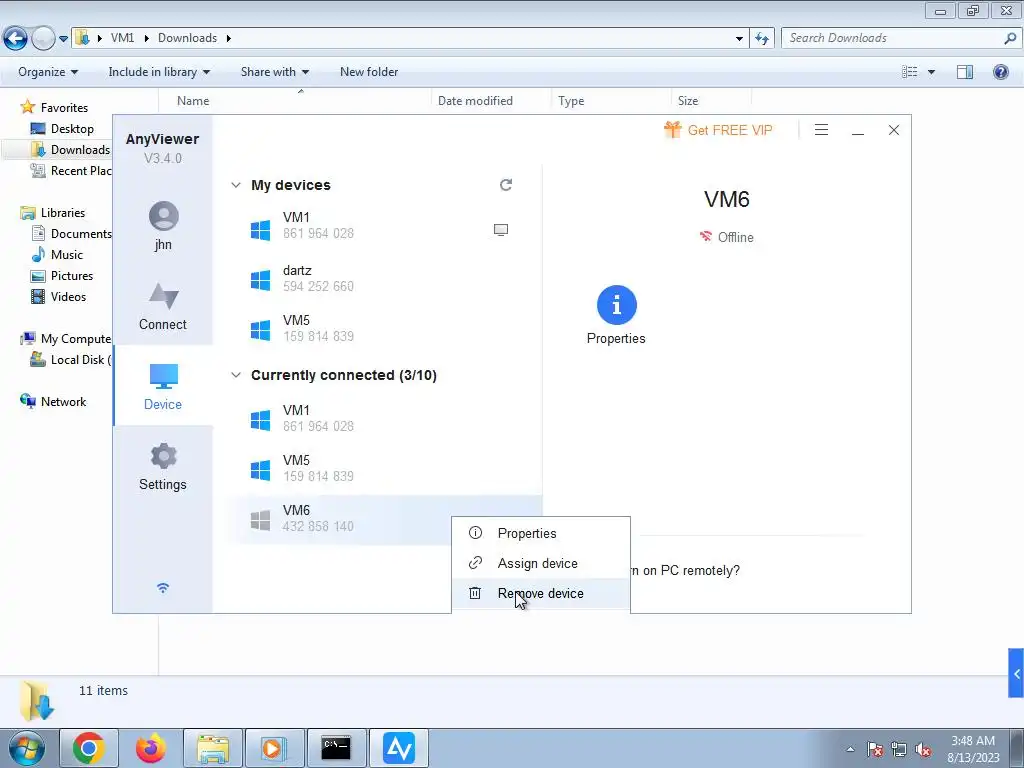Screen dimensions: 1024x768
Task: Choose Remove device from the context menu
Action: pos(541,593)
